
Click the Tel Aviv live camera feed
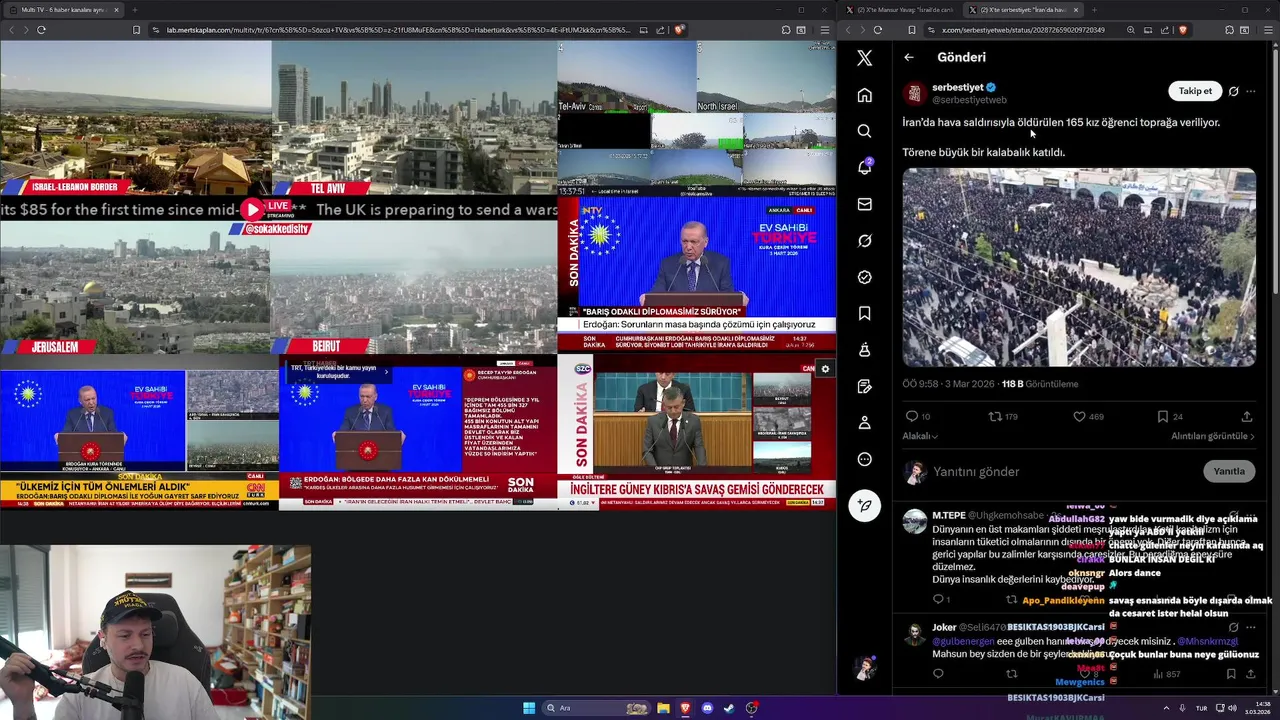coord(414,118)
